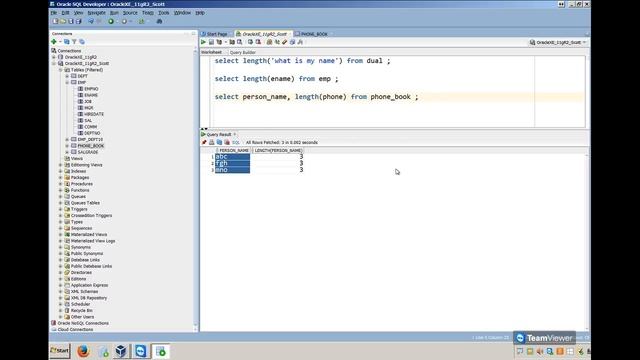
Task: Collapse the EMP table node
Action: point(67,82)
